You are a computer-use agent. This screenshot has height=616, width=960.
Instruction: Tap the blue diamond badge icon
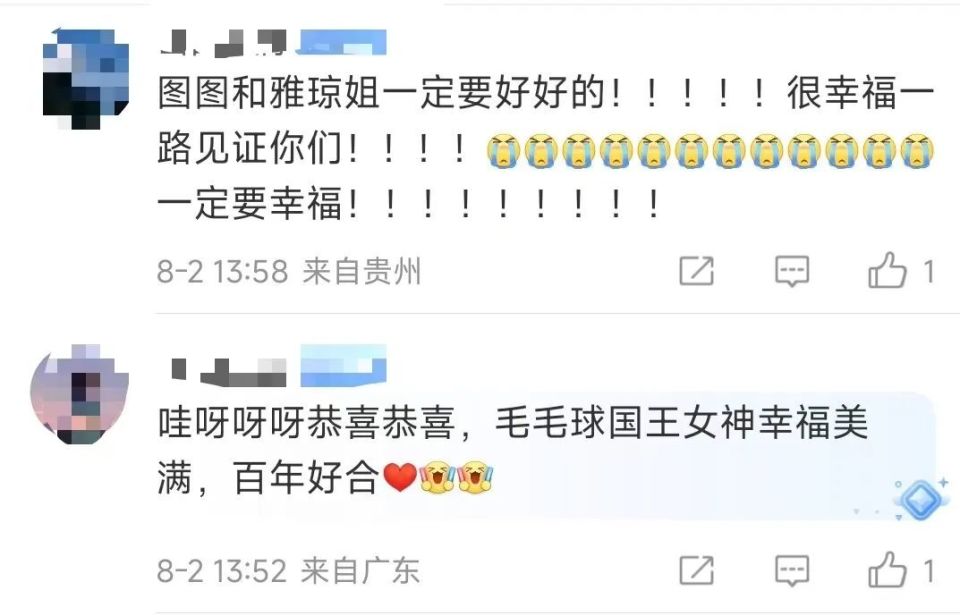[x=920, y=499]
